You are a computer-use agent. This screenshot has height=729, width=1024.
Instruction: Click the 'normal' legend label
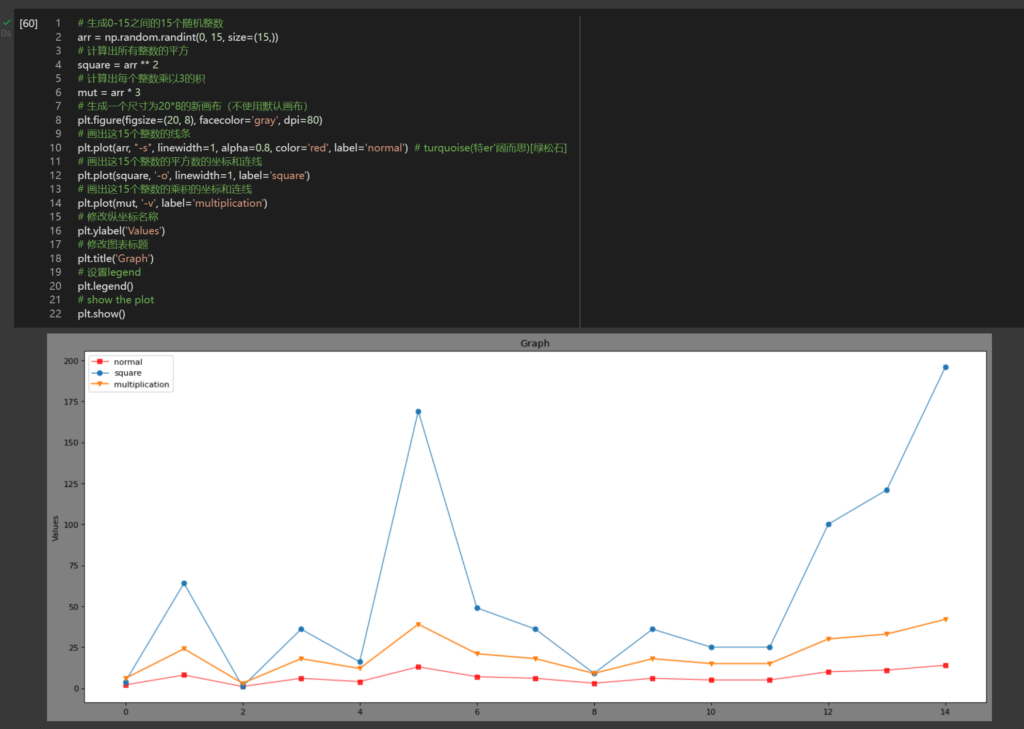[x=128, y=362]
